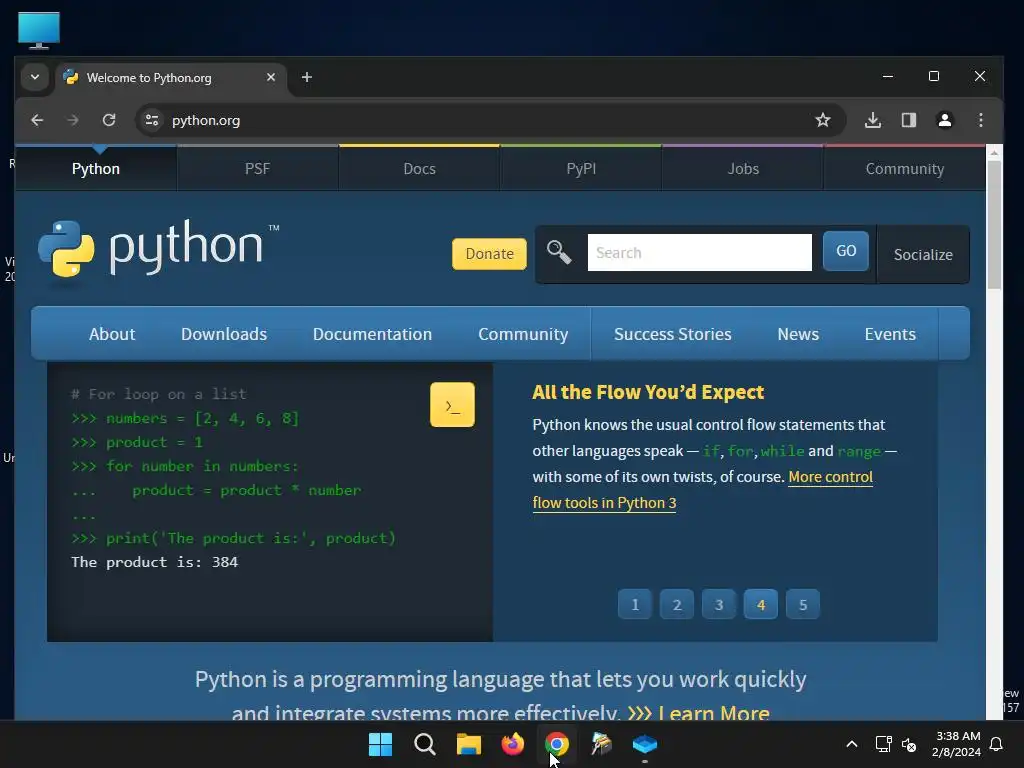Open the blue cube app in taskbar

tap(645, 744)
